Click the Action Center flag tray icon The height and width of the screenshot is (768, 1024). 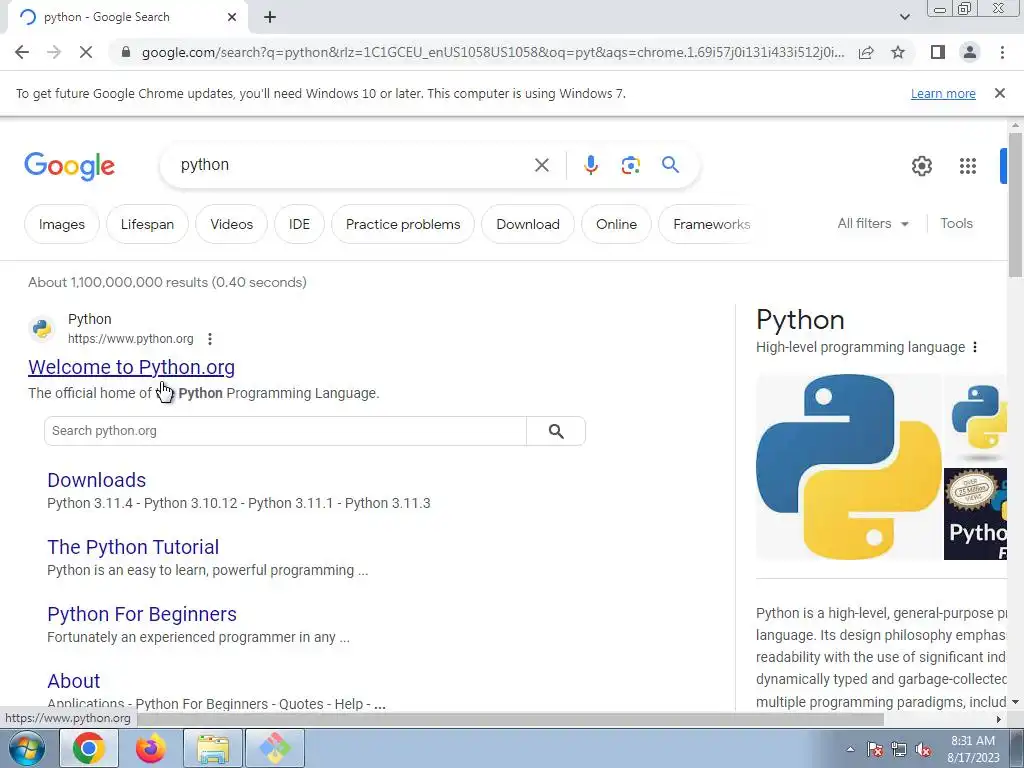(x=875, y=749)
